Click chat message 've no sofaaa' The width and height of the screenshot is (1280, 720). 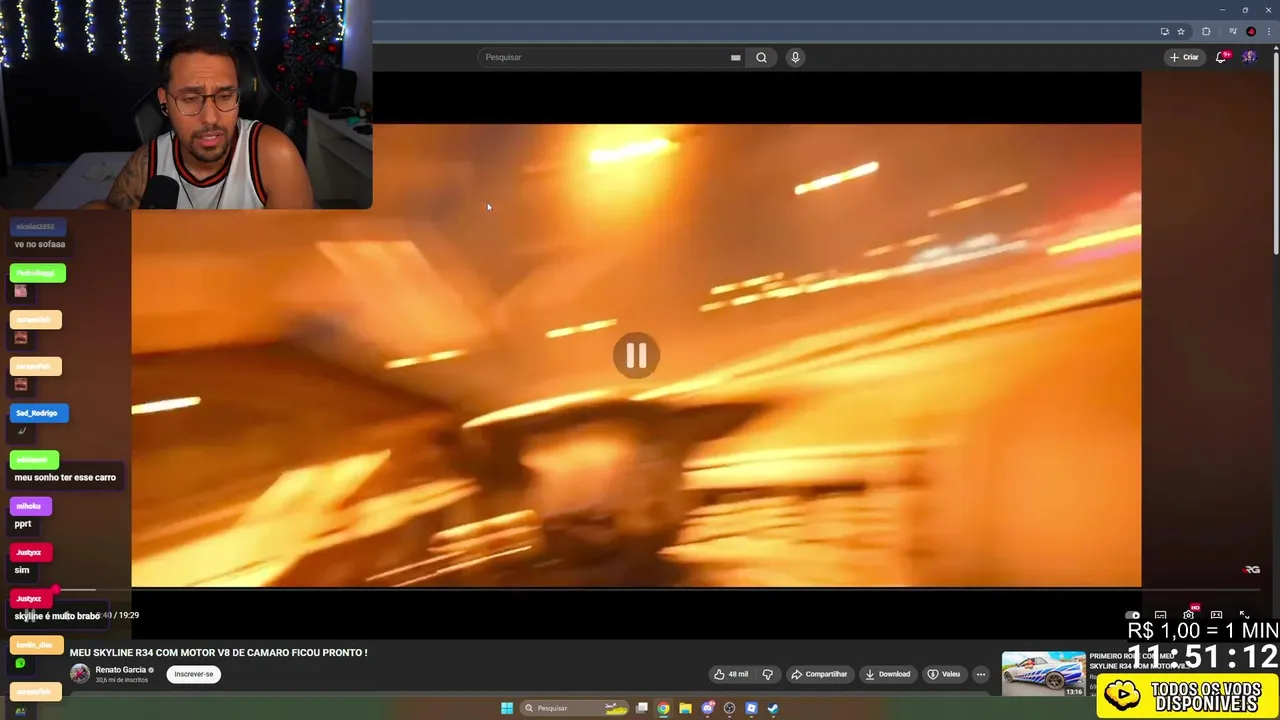click(x=40, y=244)
